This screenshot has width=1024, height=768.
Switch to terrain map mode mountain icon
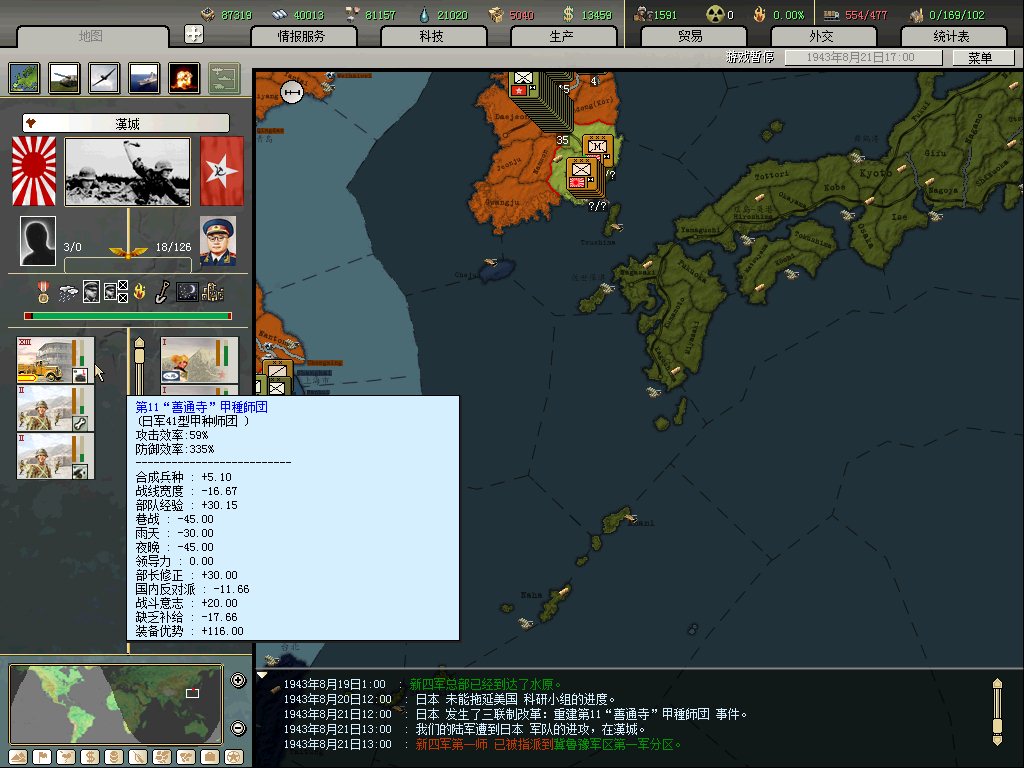click(18, 757)
